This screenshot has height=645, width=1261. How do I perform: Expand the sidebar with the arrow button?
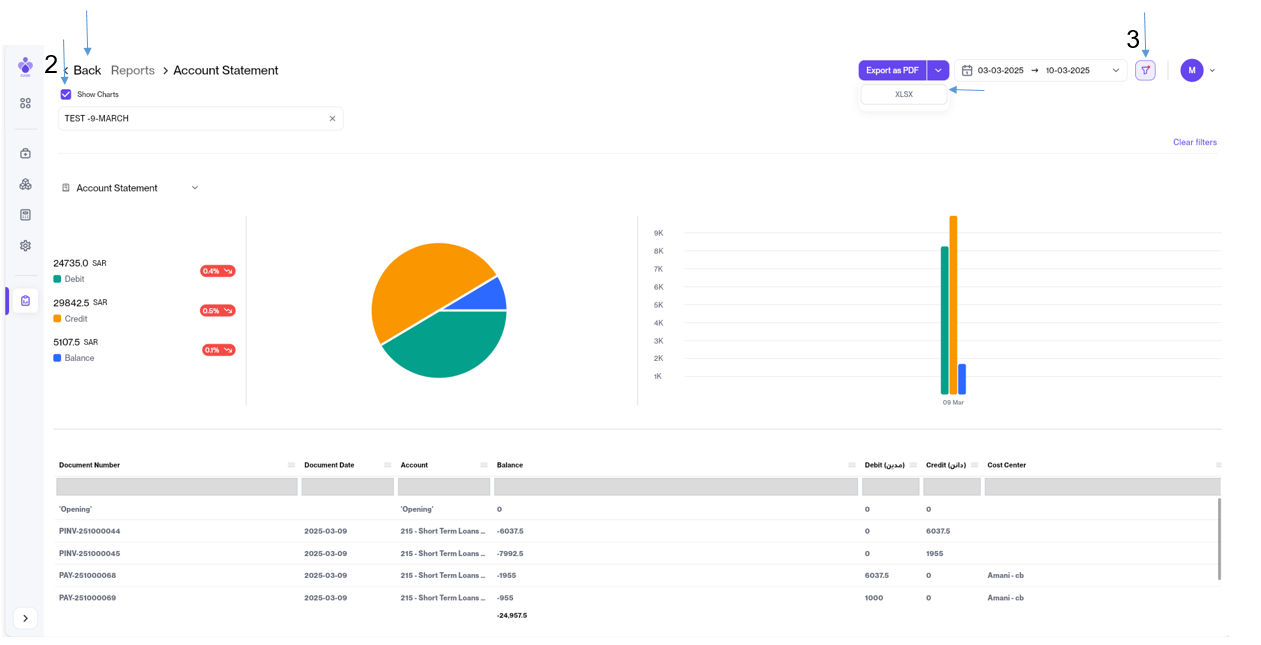[26, 618]
